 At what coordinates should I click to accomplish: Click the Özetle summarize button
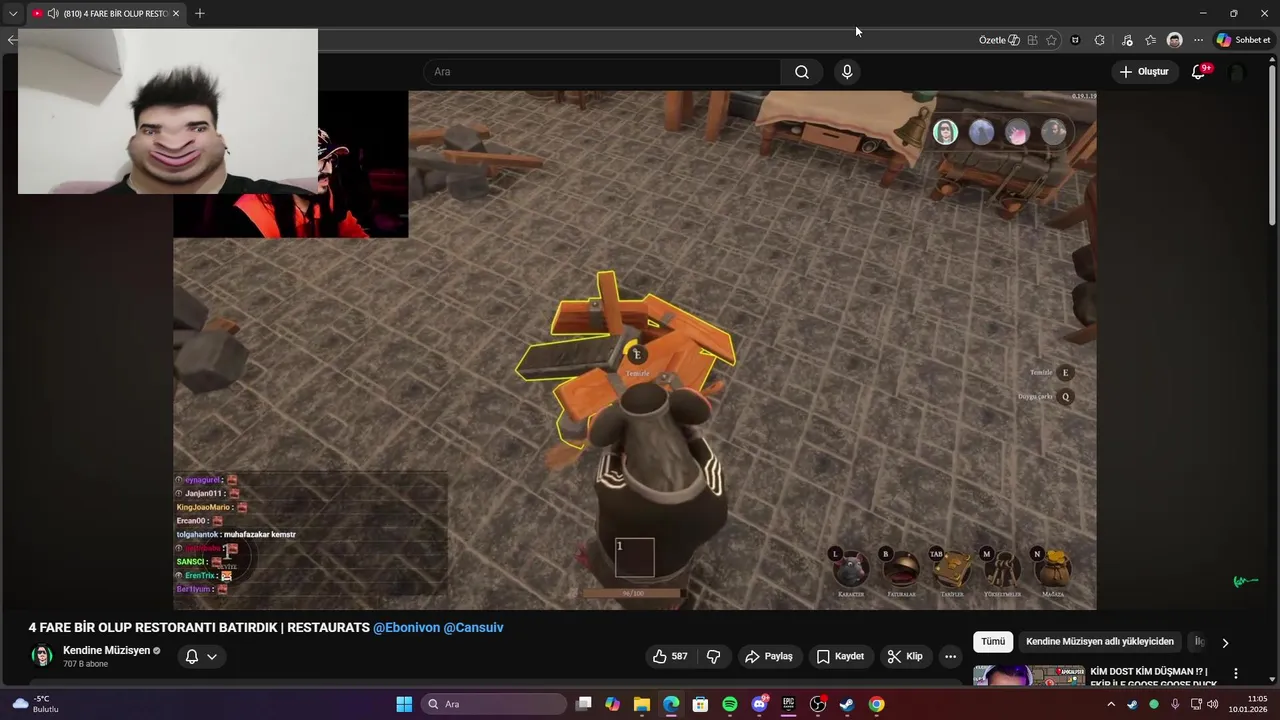[x=999, y=40]
